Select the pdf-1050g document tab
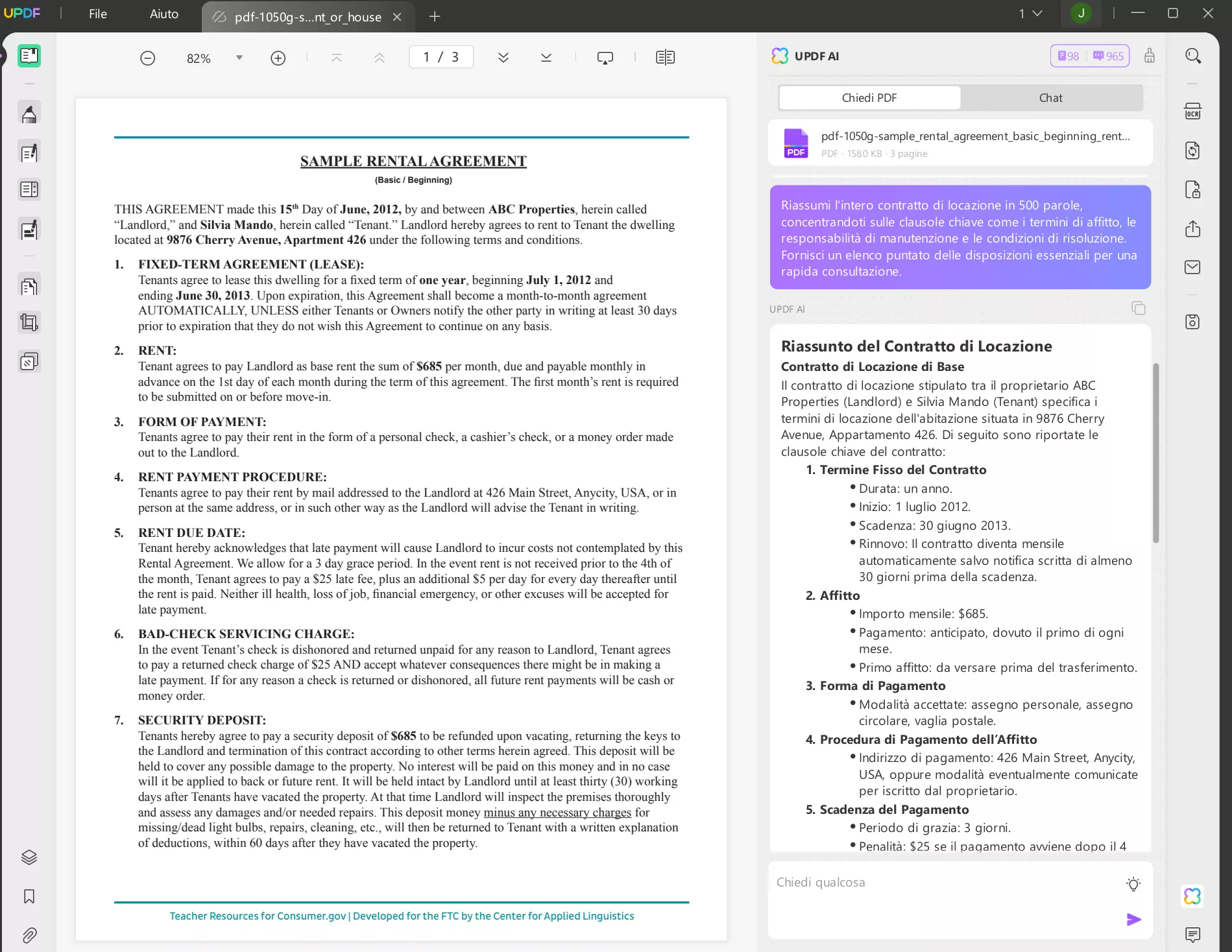 point(308,18)
